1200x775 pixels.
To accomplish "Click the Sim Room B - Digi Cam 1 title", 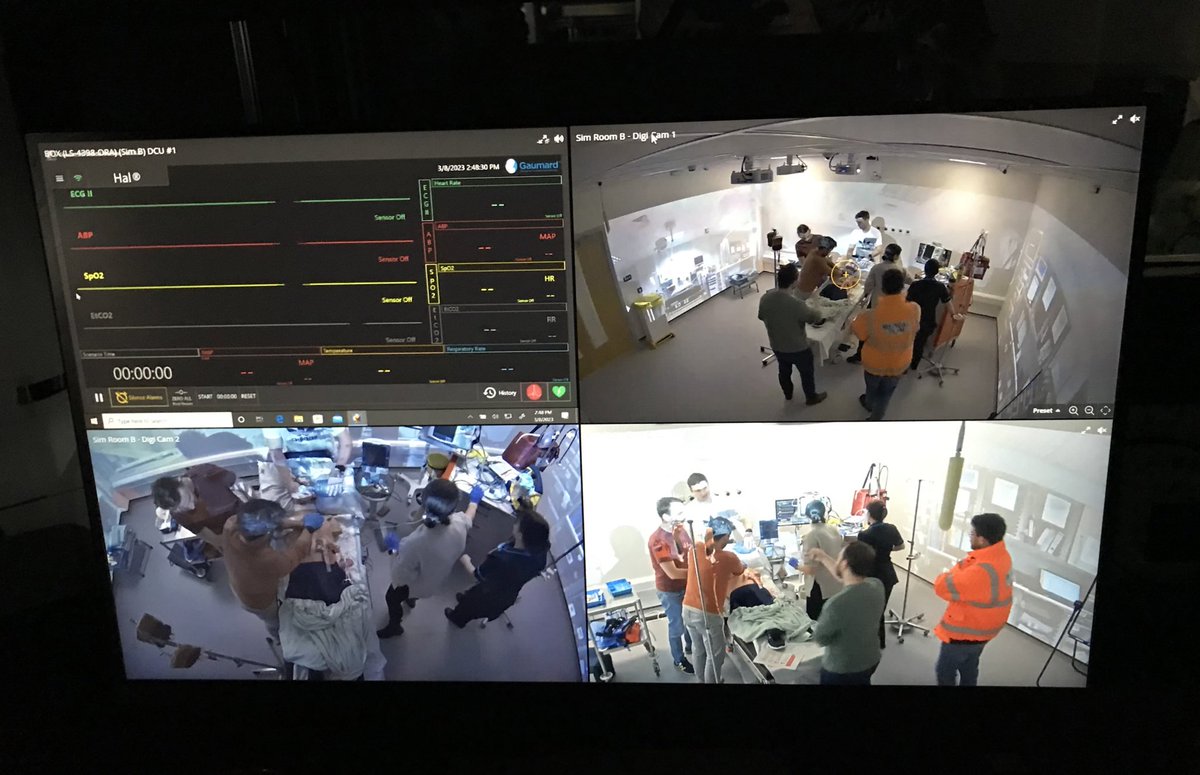I will [x=627, y=135].
